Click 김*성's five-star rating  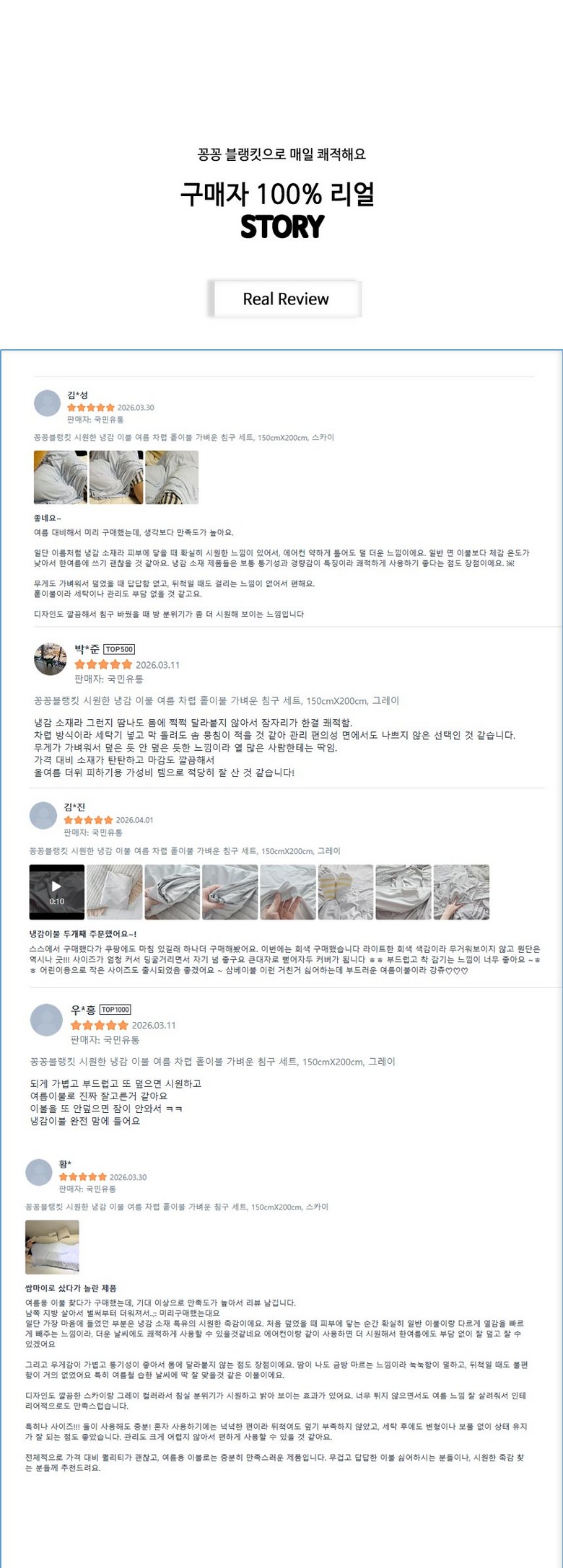click(91, 408)
